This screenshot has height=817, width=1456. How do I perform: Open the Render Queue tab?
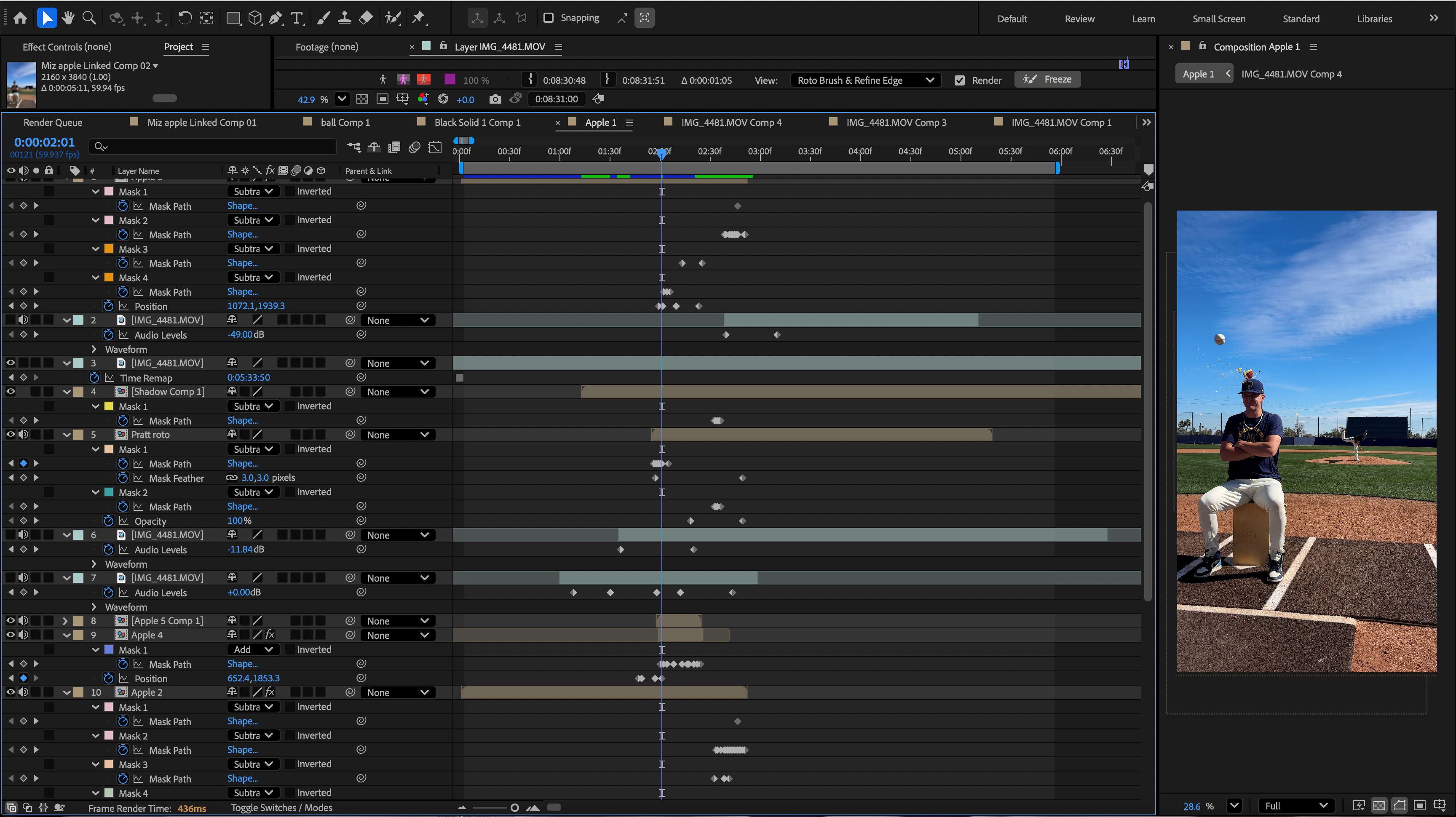(x=53, y=123)
